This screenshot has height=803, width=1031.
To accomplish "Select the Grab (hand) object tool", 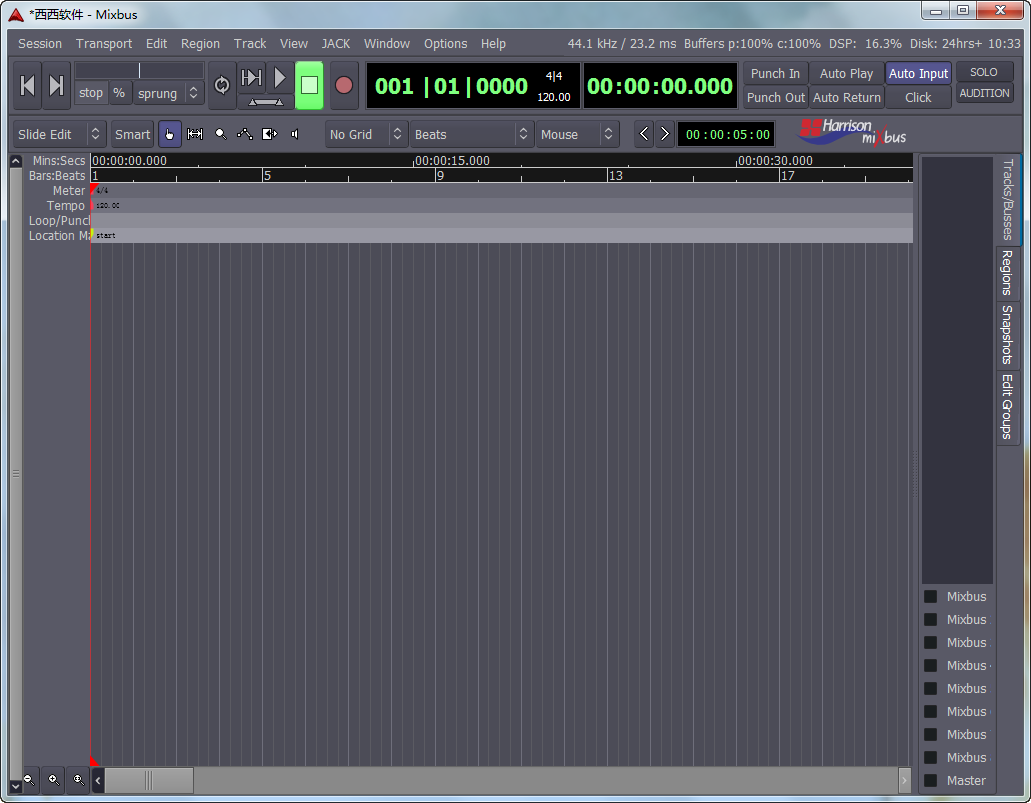I will (170, 134).
